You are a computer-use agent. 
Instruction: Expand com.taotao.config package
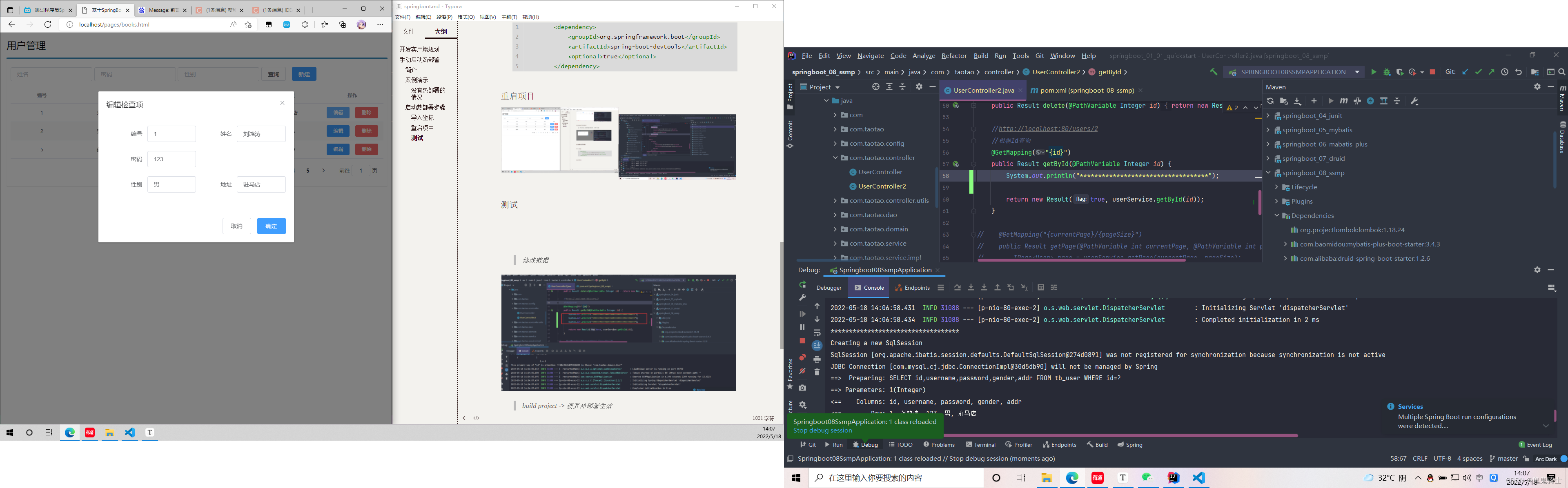coord(835,144)
